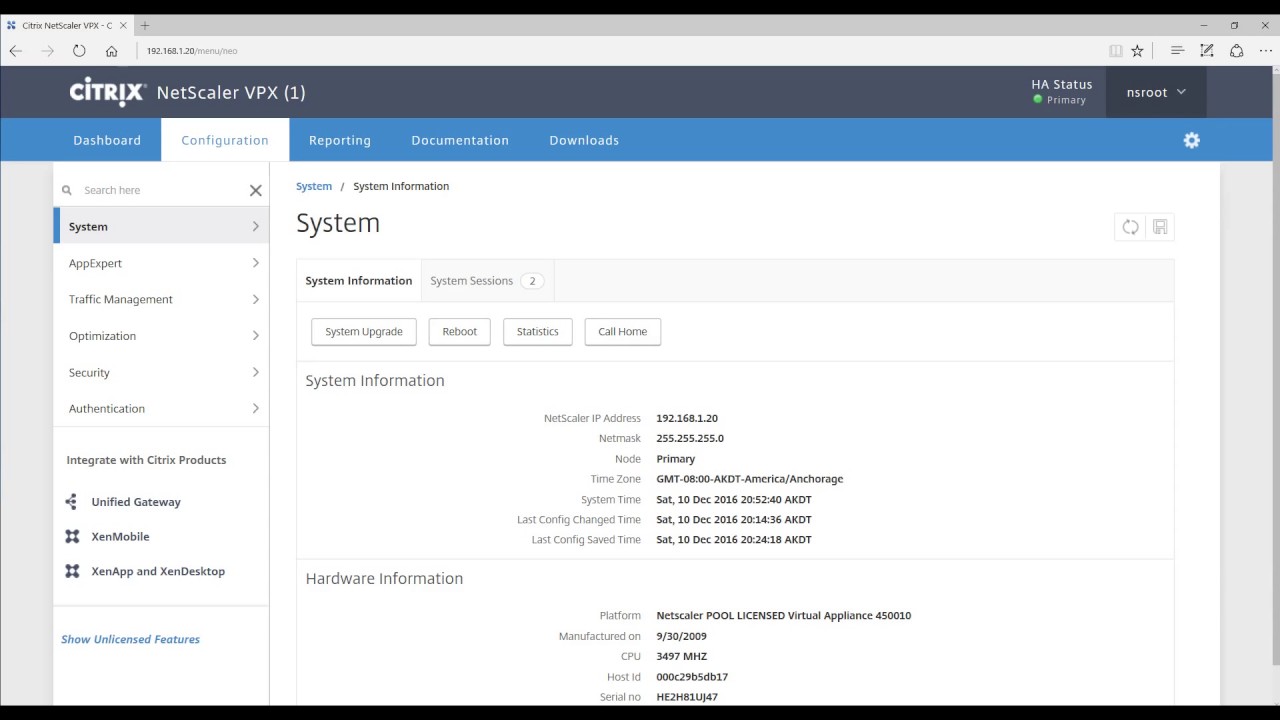
Task: Click the refresh icon beside System heading
Action: tap(1130, 227)
